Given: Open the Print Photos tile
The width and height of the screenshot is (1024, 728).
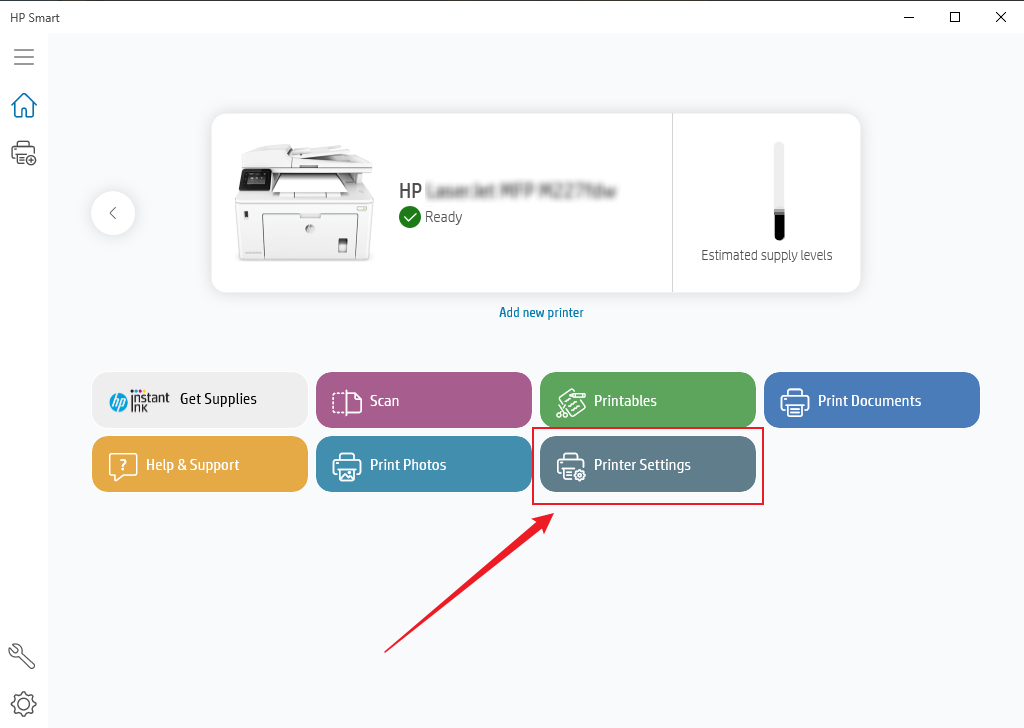Looking at the screenshot, I should click(424, 464).
